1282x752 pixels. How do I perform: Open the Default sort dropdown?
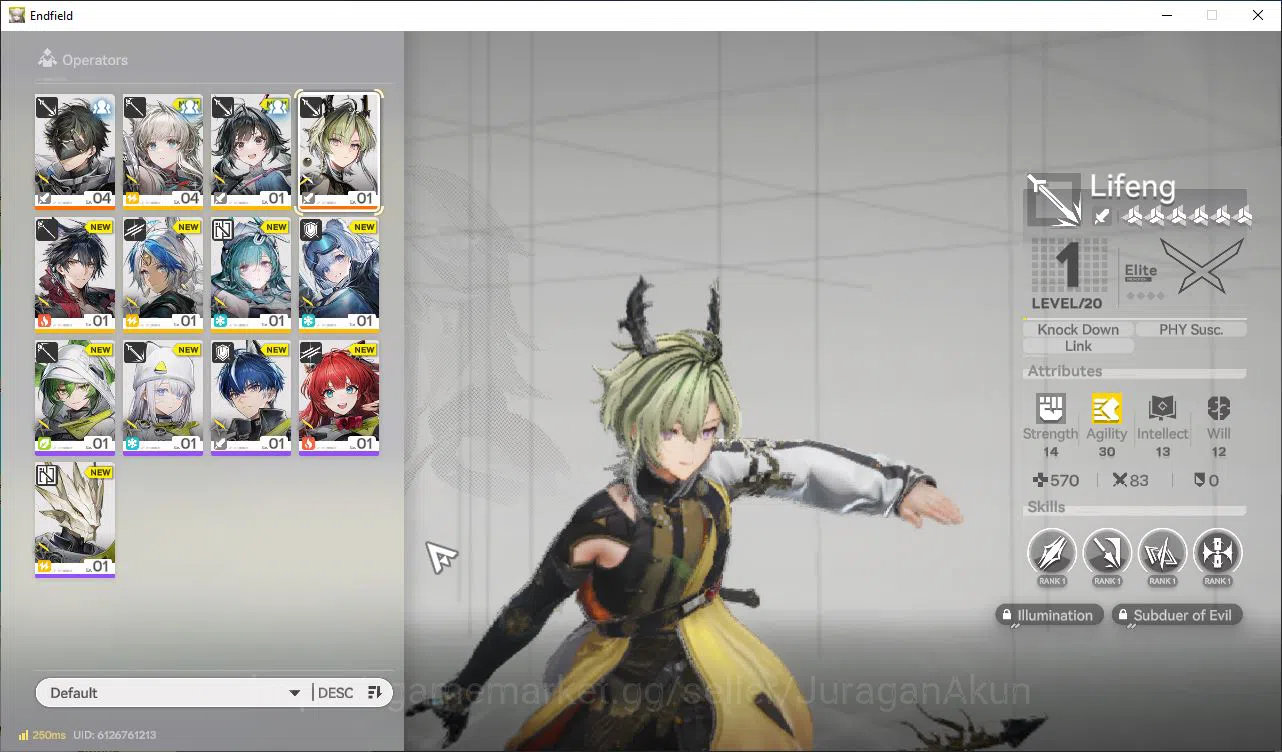(173, 693)
